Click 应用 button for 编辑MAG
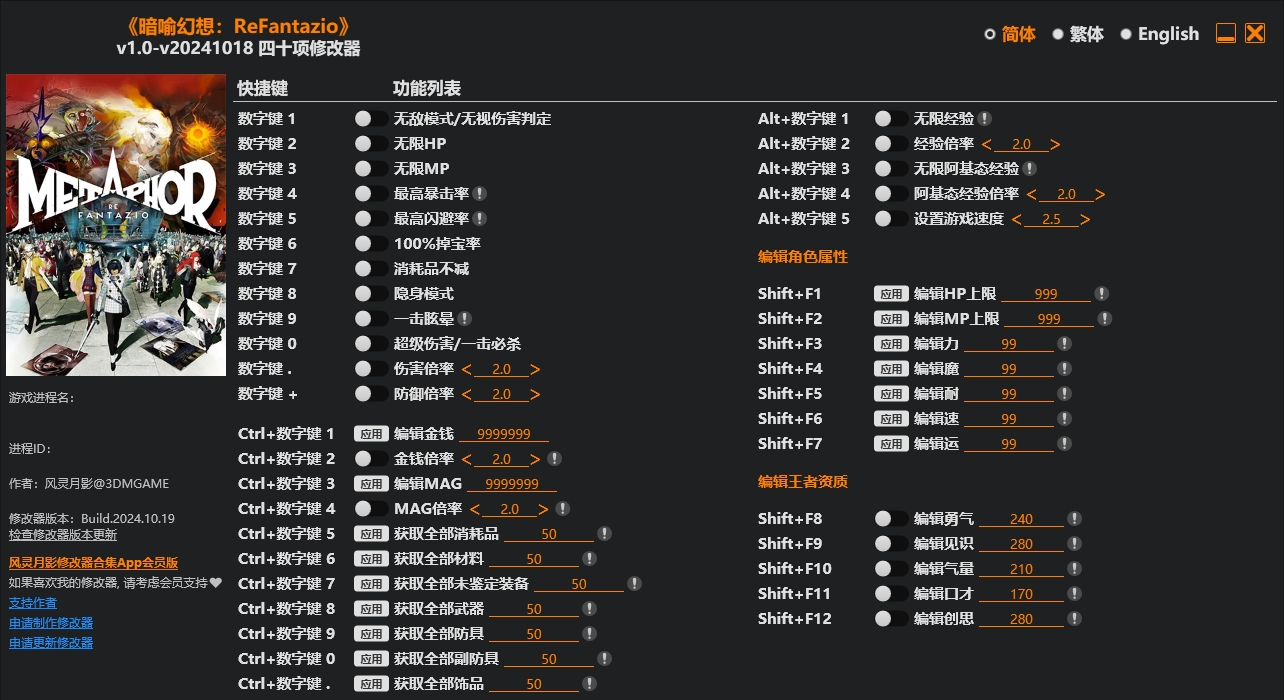This screenshot has width=1284, height=700. point(371,484)
